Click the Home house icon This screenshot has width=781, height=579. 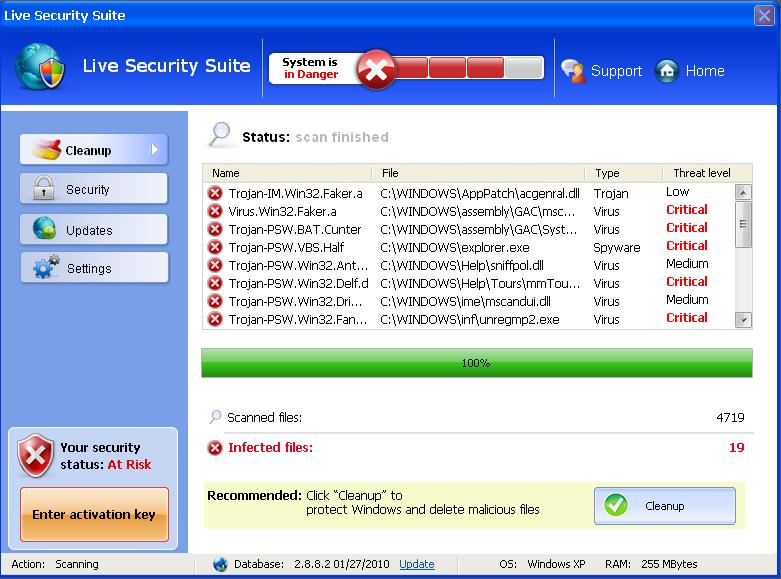[667, 71]
